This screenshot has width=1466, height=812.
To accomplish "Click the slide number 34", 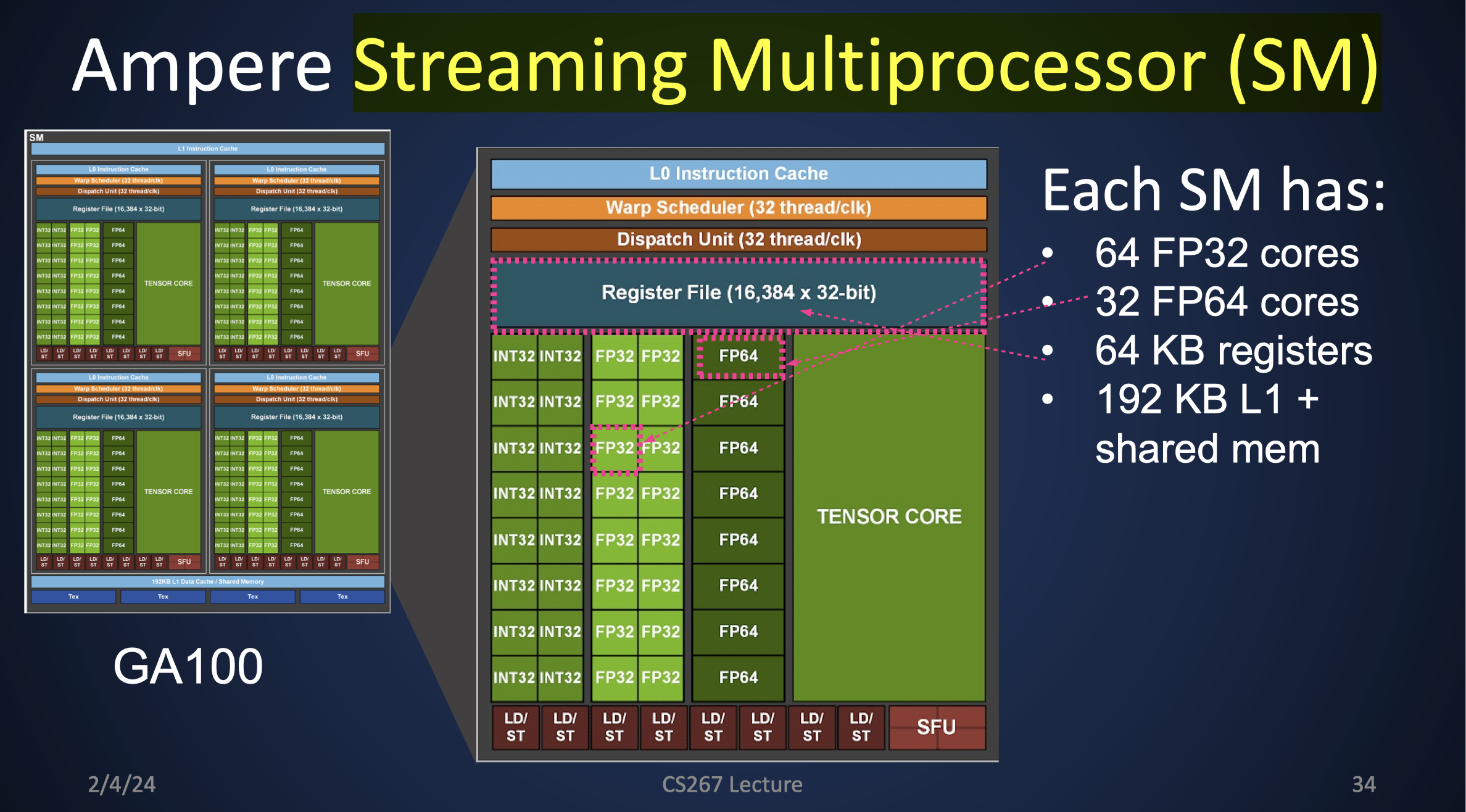I will [x=1363, y=784].
